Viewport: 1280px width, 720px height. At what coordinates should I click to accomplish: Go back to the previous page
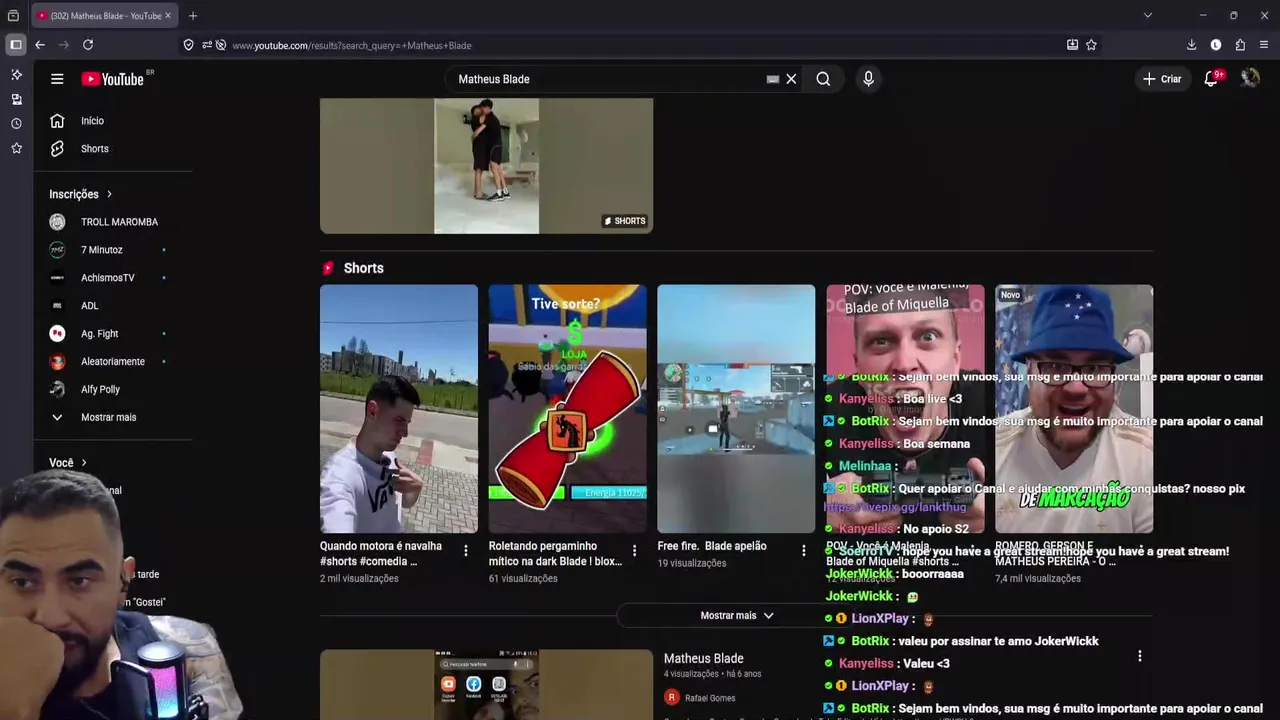[40, 45]
